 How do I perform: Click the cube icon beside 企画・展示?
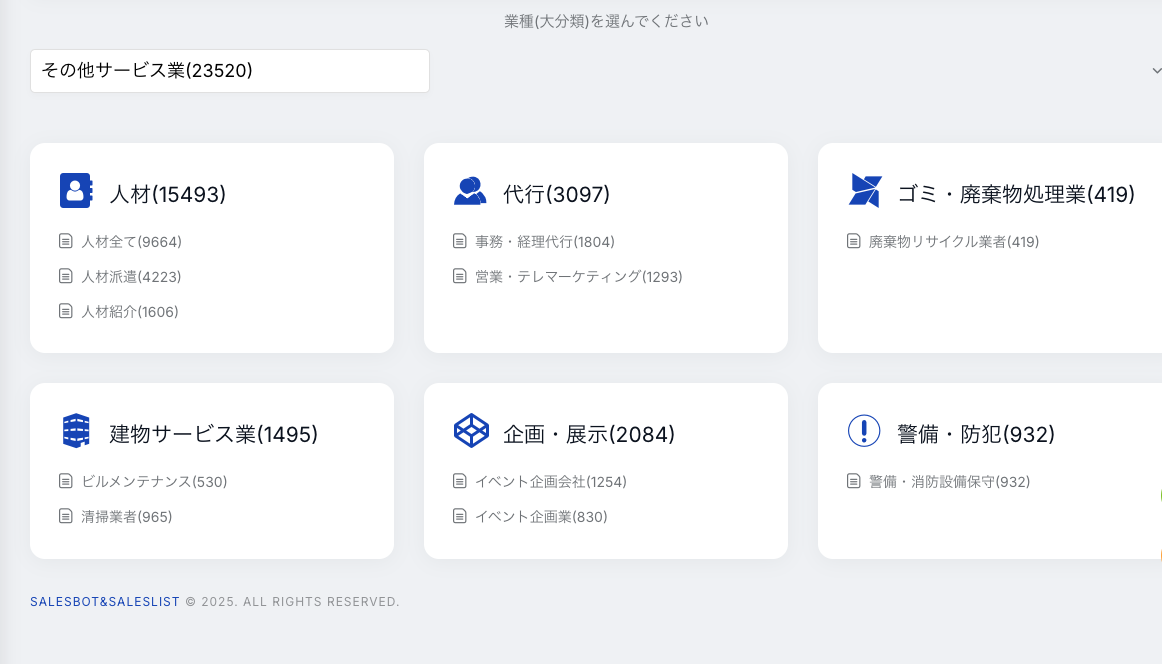click(470, 431)
